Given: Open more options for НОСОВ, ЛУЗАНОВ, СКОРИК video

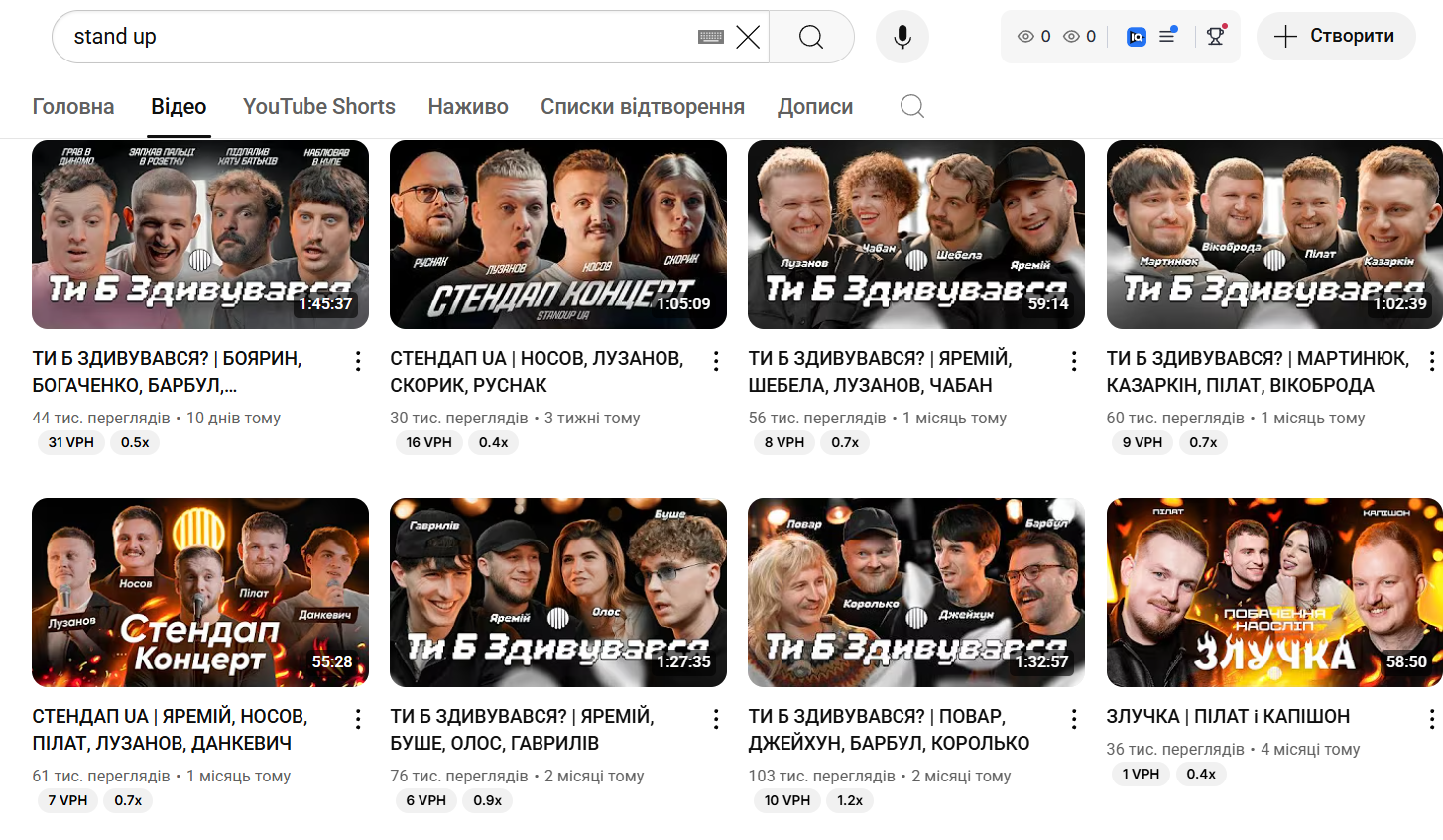Looking at the screenshot, I should [x=716, y=362].
